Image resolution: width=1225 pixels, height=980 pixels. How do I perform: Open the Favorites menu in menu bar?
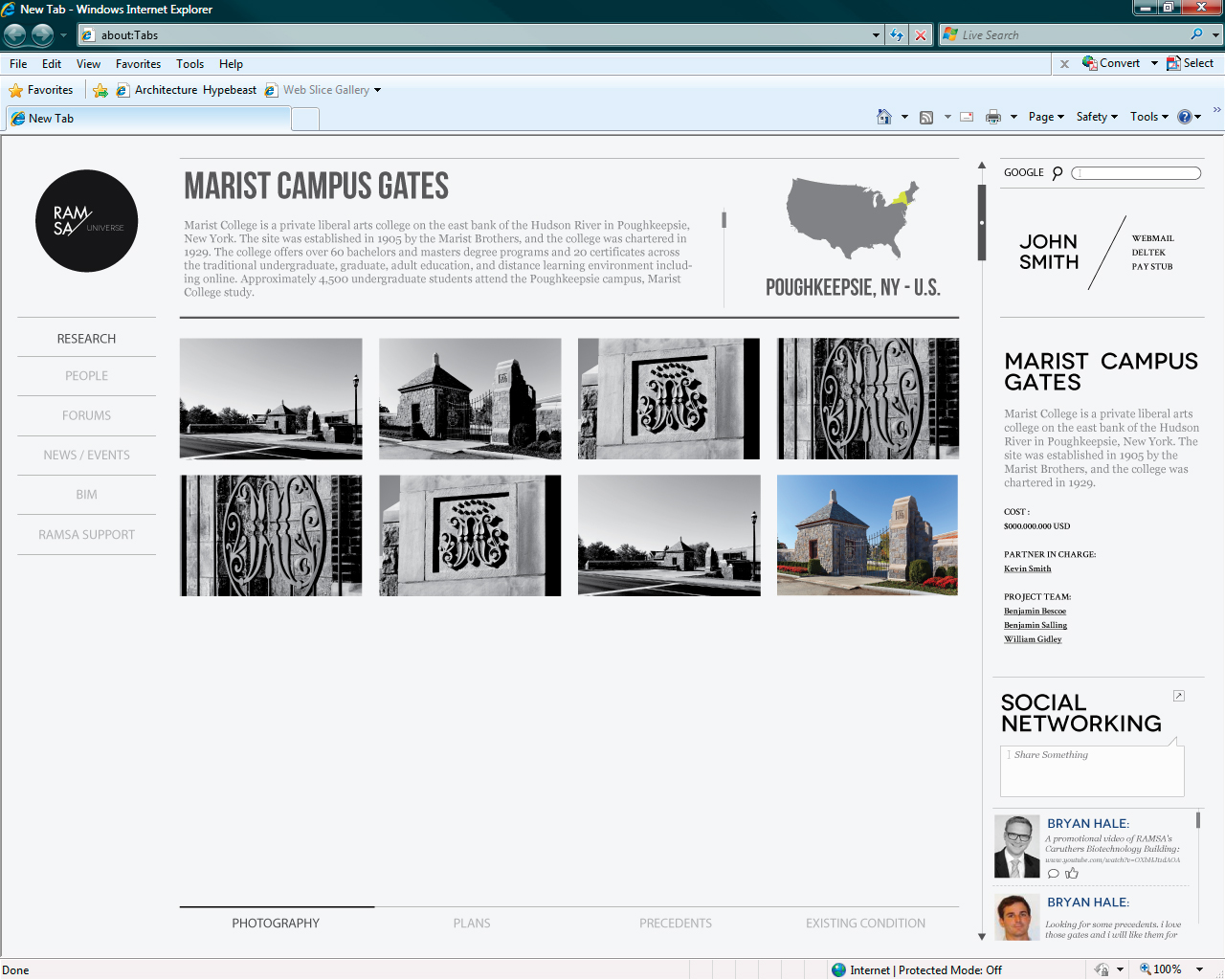point(138,64)
